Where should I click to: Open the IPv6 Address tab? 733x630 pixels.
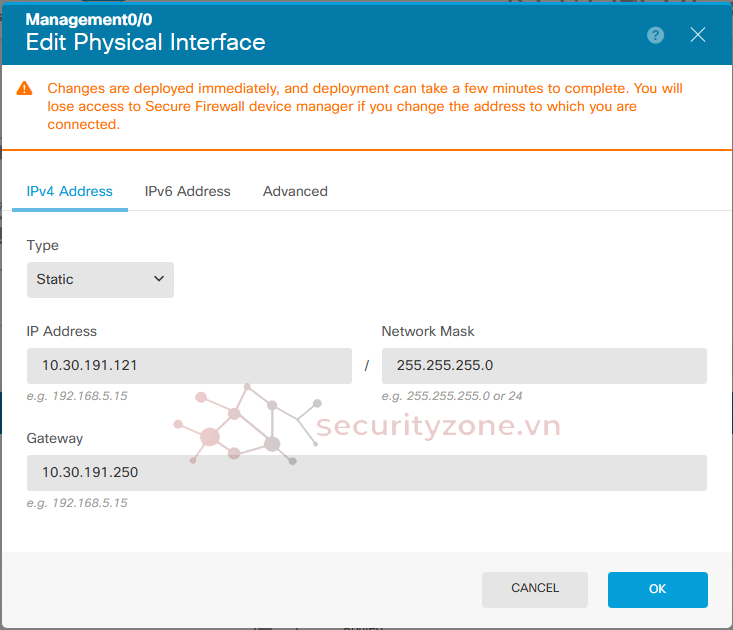[187, 191]
